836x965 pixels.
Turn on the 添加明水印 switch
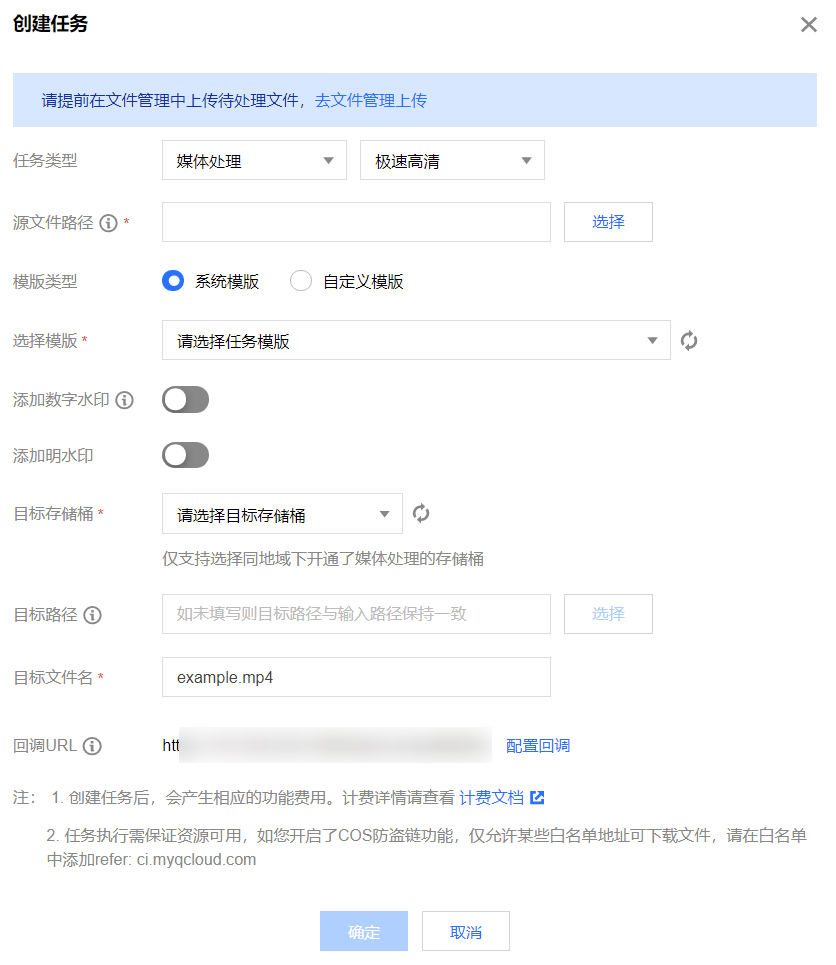(x=185, y=456)
